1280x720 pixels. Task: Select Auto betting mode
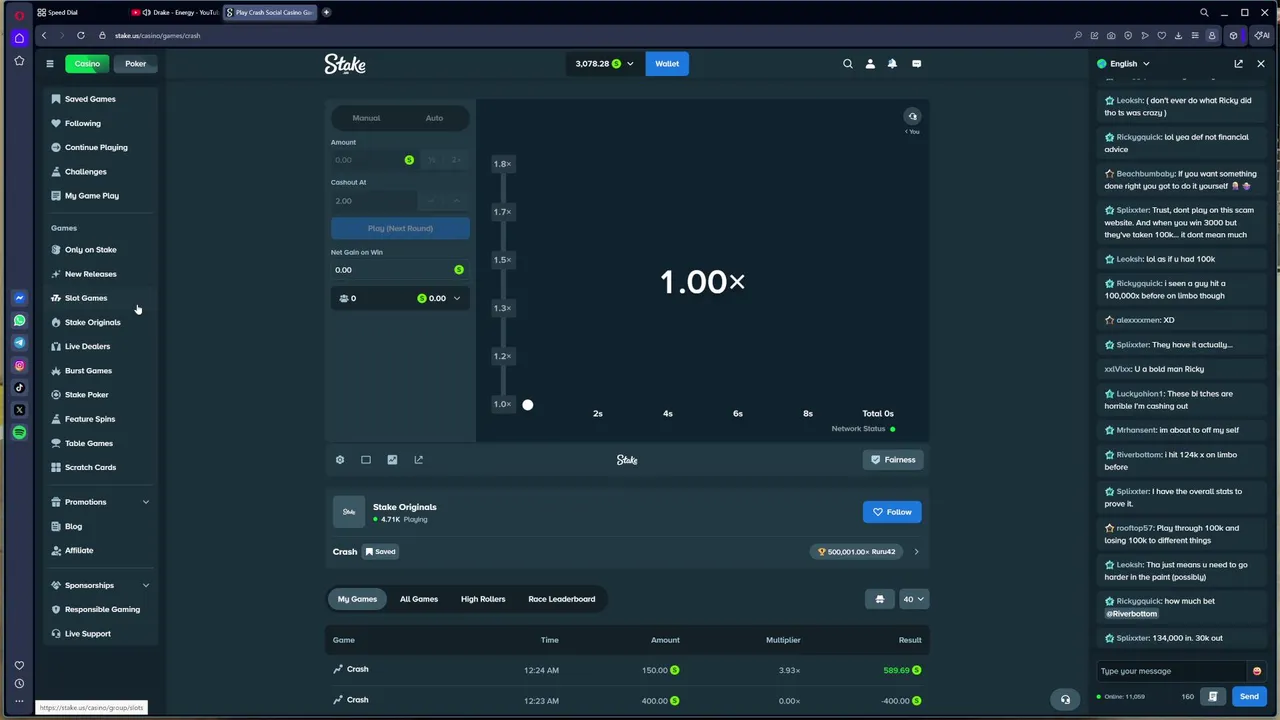point(434,118)
